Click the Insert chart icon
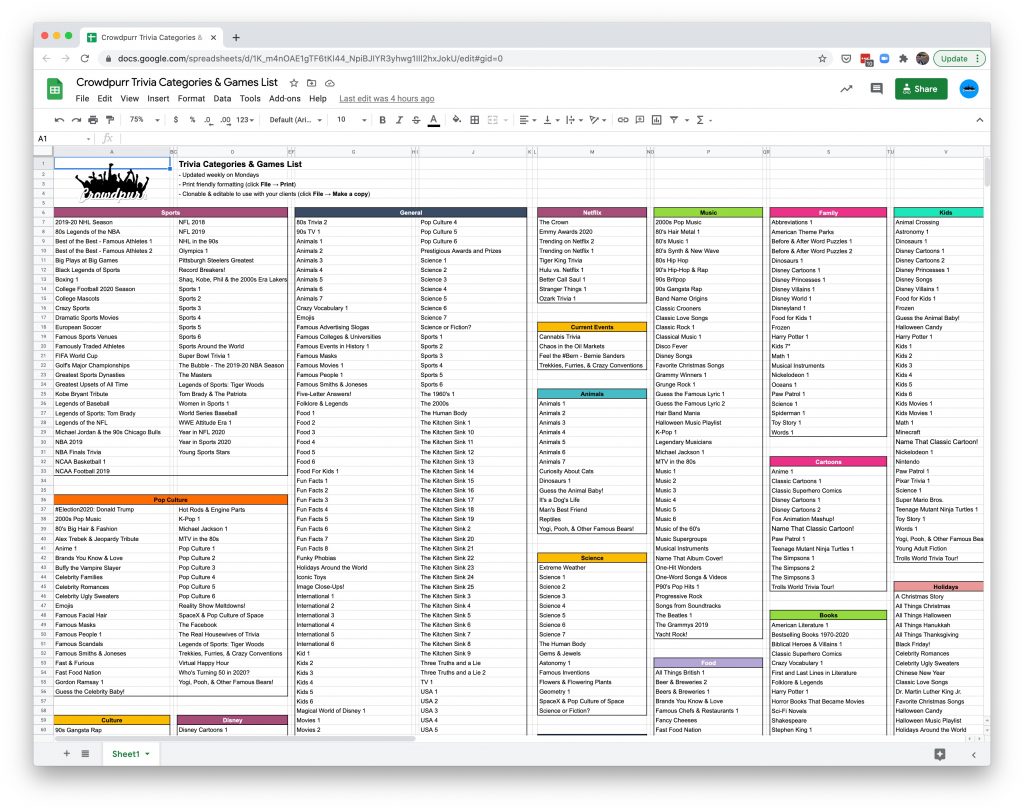Viewport: 1024px width, 810px height. (655, 119)
